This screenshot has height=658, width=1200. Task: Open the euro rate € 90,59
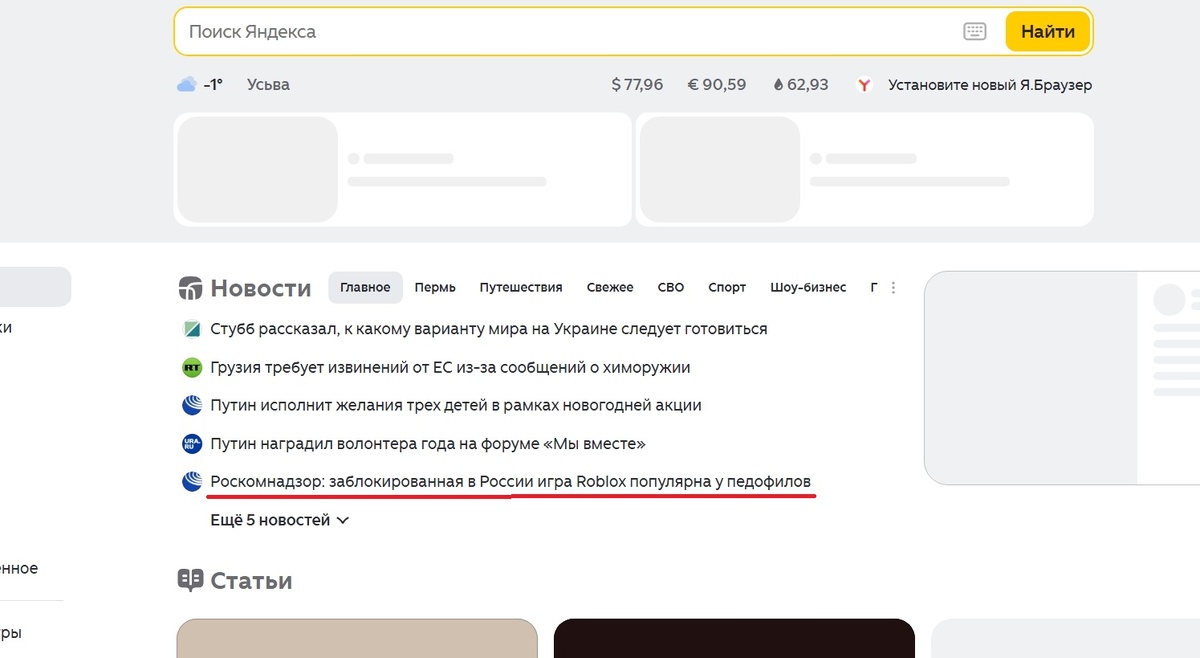click(717, 85)
